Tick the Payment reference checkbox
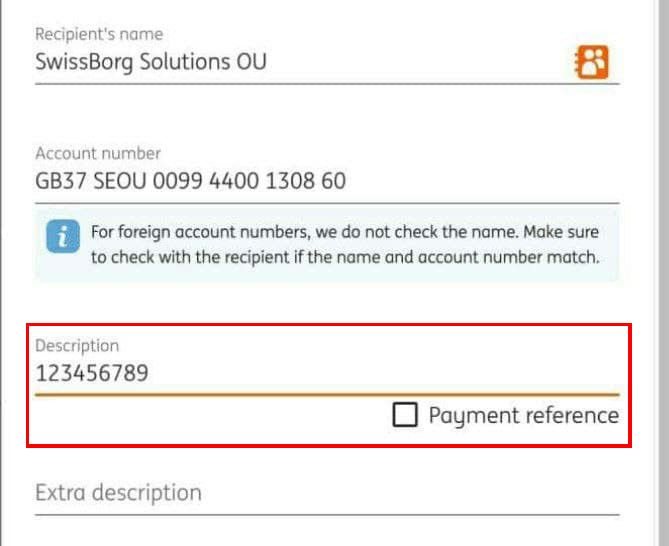669x546 pixels. click(x=405, y=415)
